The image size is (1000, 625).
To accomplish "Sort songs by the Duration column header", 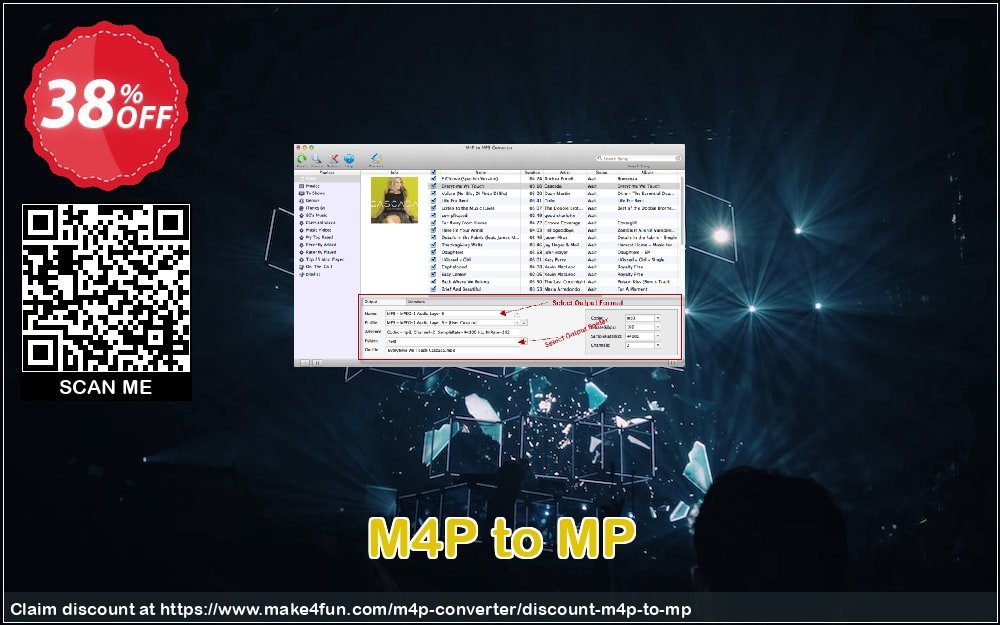I will pos(533,172).
